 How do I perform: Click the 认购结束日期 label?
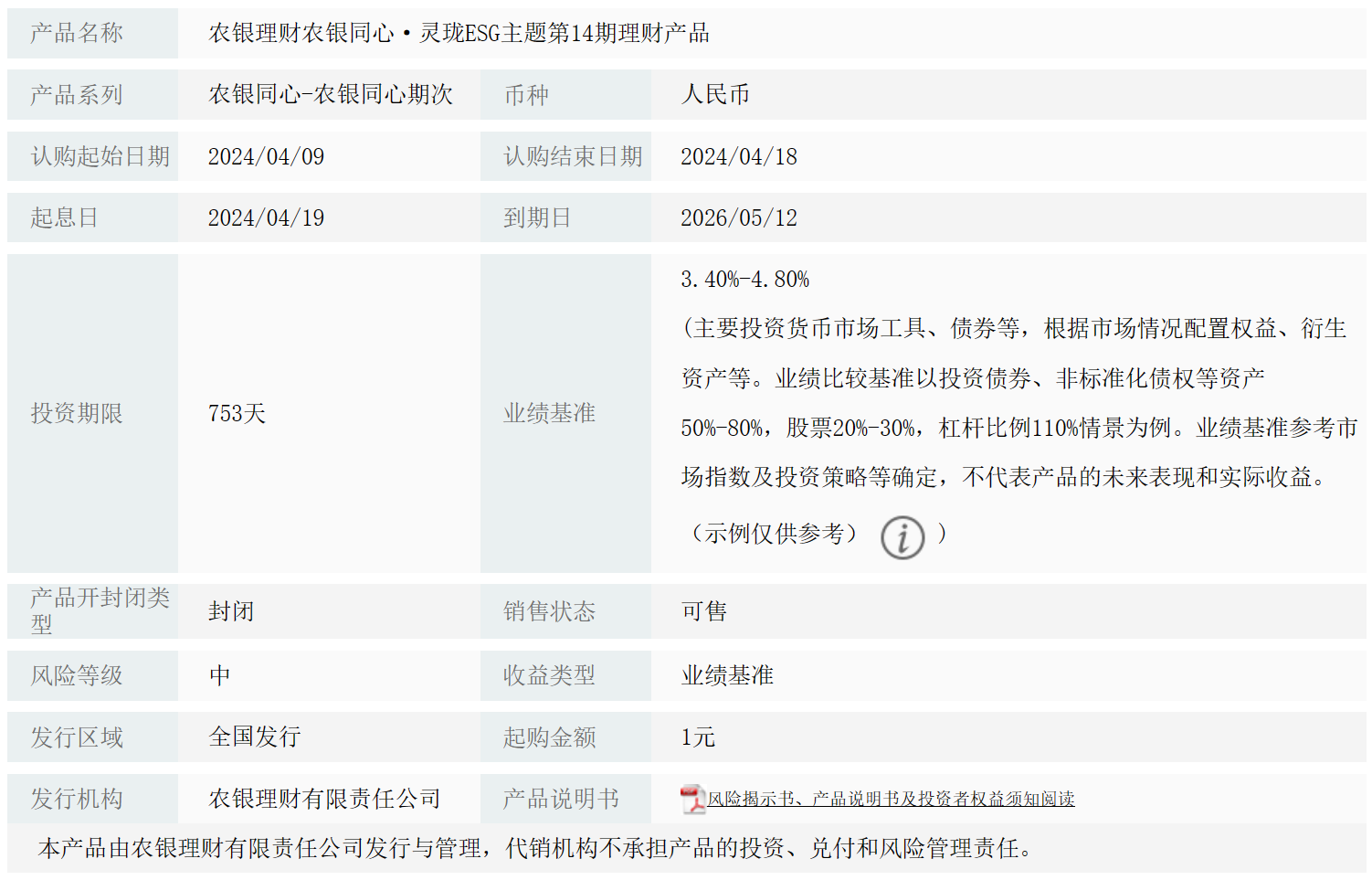[573, 156]
